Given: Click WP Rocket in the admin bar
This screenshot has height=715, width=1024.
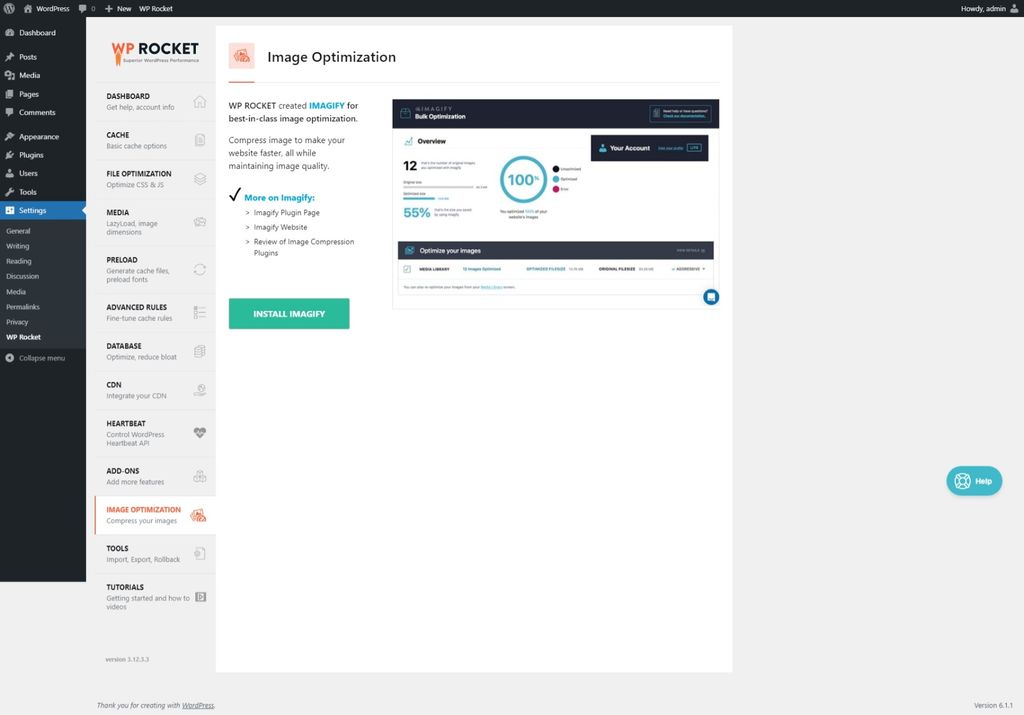Looking at the screenshot, I should pos(155,8).
